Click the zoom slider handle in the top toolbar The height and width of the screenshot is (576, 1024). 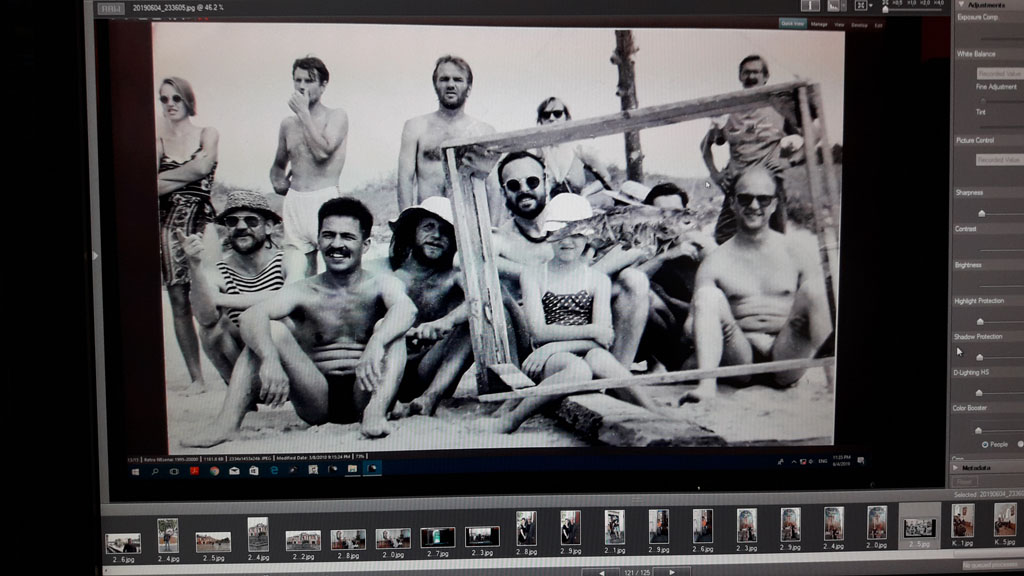[x=886, y=9]
